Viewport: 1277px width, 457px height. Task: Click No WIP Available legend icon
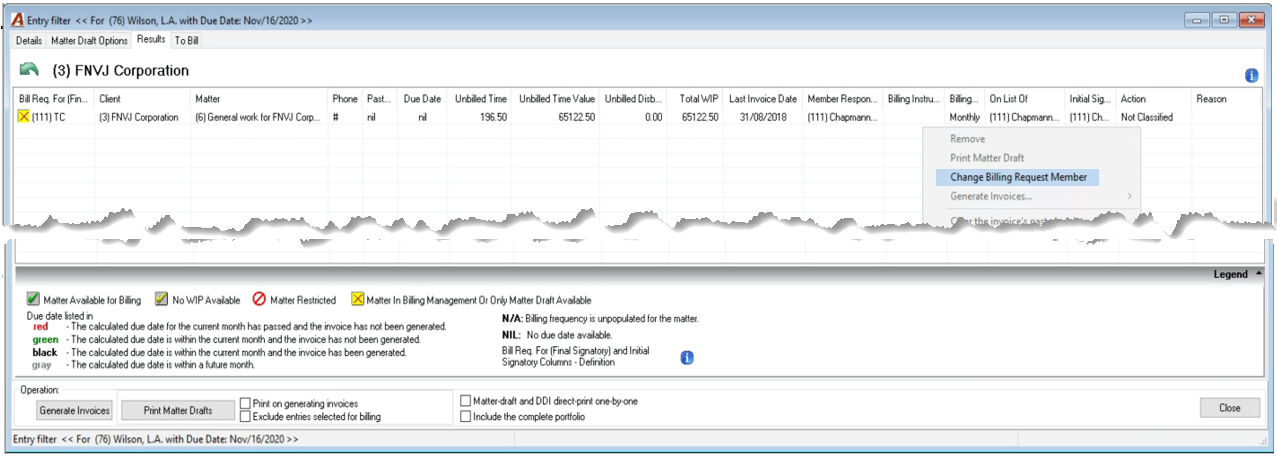click(161, 300)
